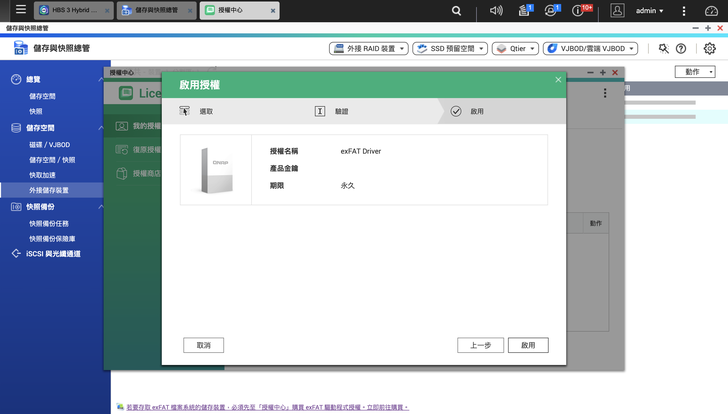This screenshot has width=728, height=414.
Task: Open the storage manager settings gear
Action: pyautogui.click(x=709, y=48)
